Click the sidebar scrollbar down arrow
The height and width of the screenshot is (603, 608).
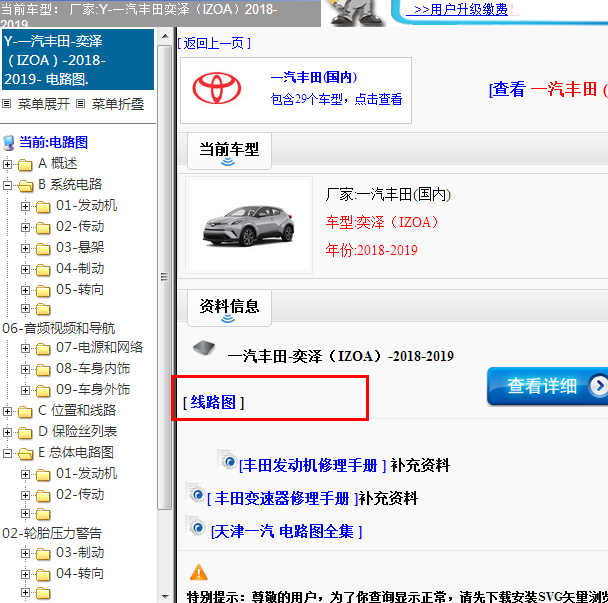(165, 596)
